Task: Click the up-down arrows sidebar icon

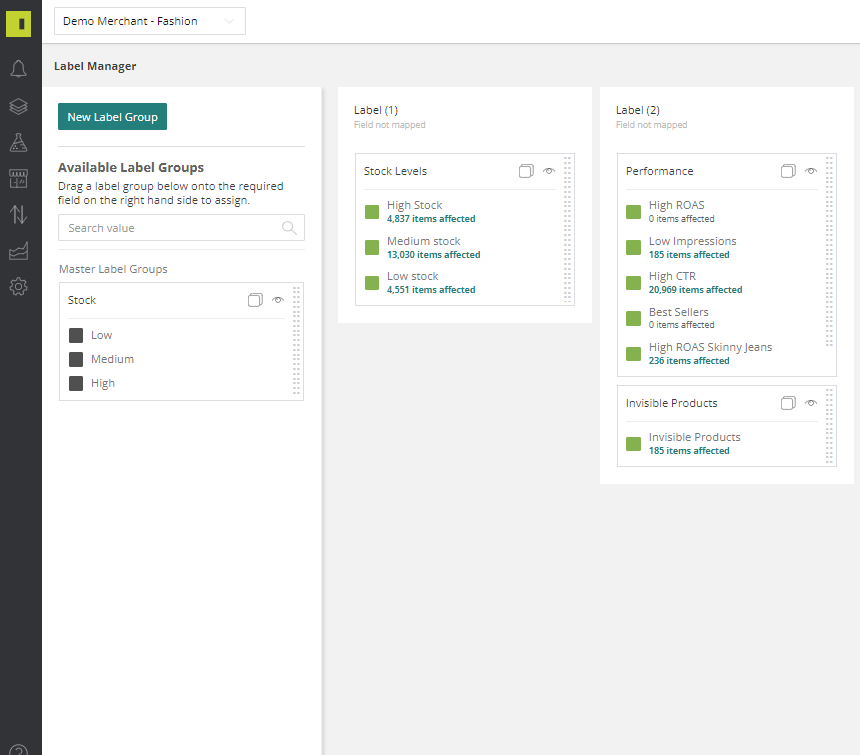Action: coord(19,214)
